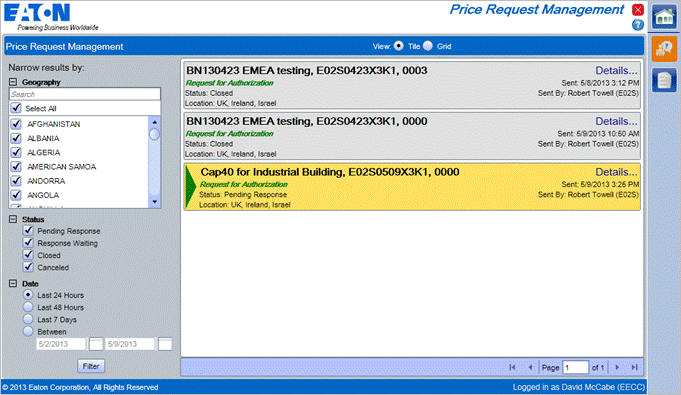The image size is (681, 395).
Task: Select the Last 7 Days date option
Action: tap(28, 319)
